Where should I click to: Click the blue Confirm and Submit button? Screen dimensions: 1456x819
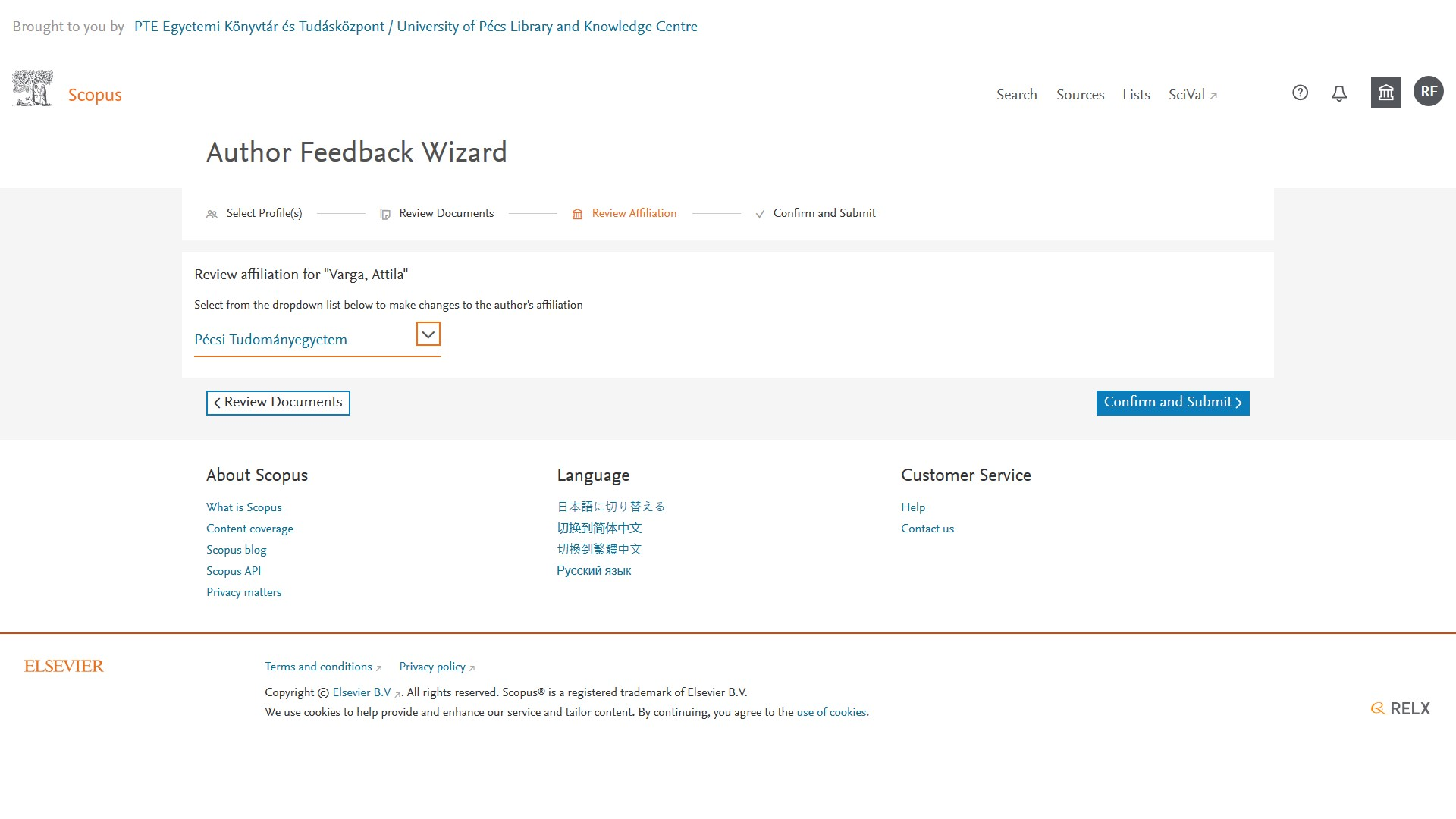point(1172,403)
